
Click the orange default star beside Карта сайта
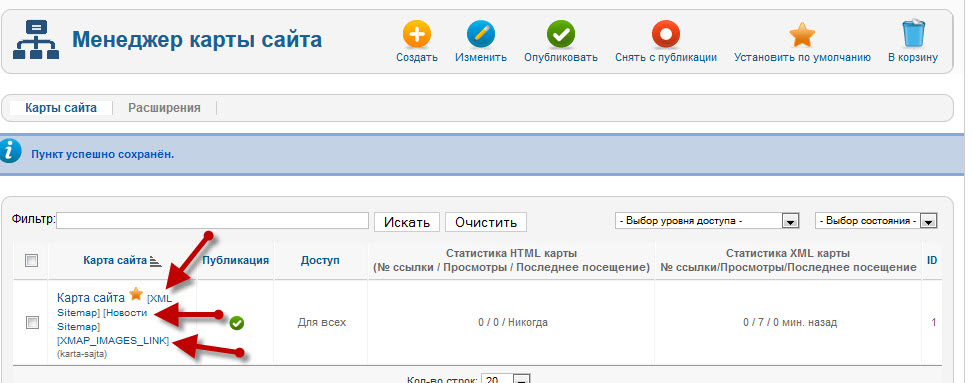click(x=136, y=294)
